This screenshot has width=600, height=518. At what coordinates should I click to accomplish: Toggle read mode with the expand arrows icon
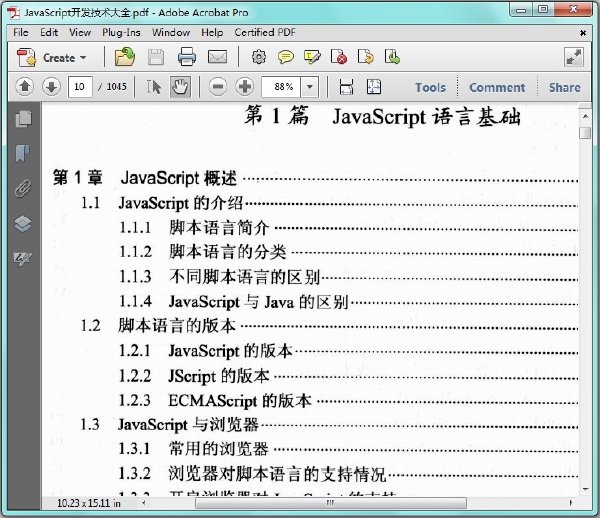pos(574,58)
